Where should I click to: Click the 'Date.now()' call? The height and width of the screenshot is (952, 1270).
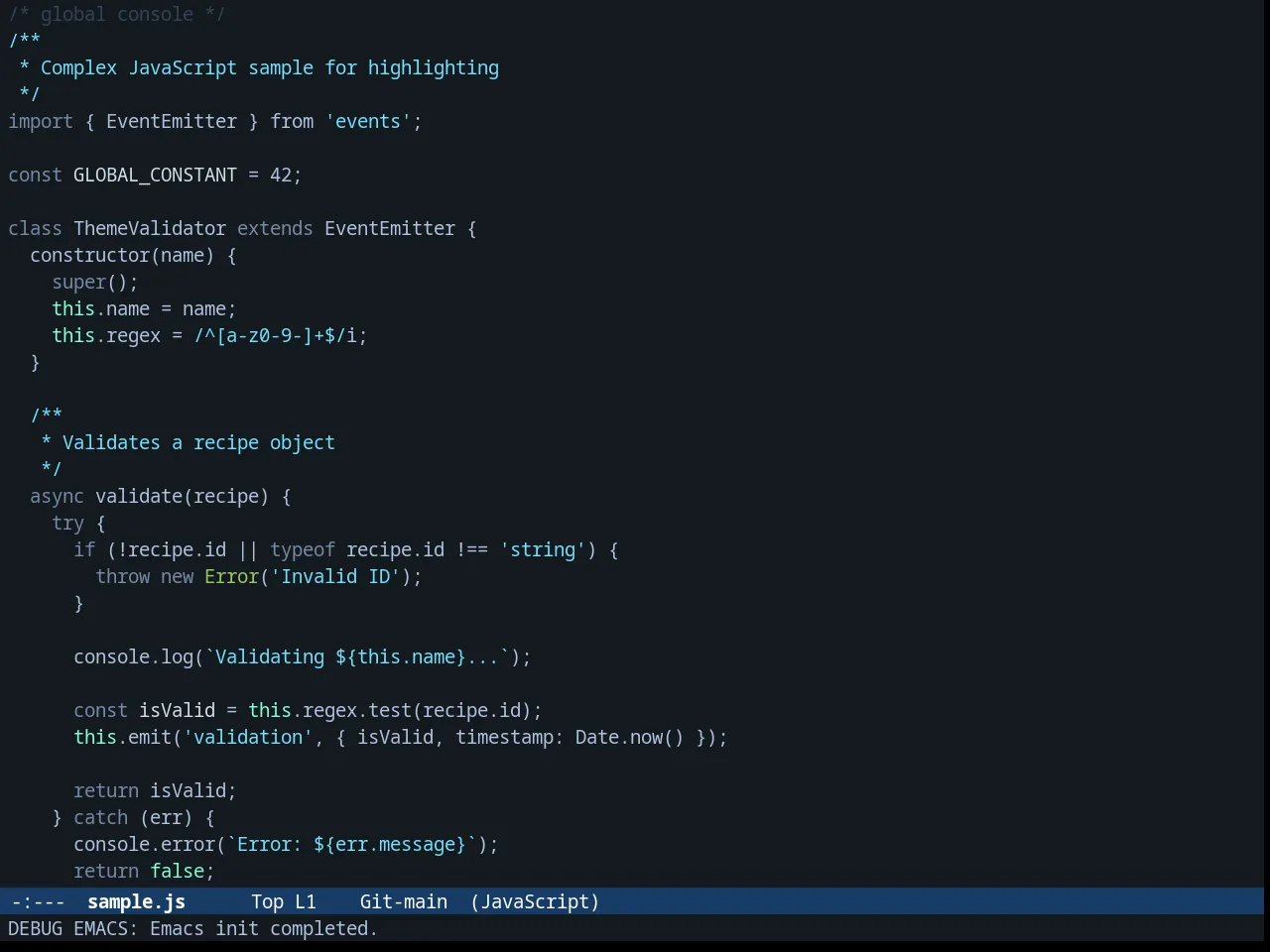click(x=630, y=737)
